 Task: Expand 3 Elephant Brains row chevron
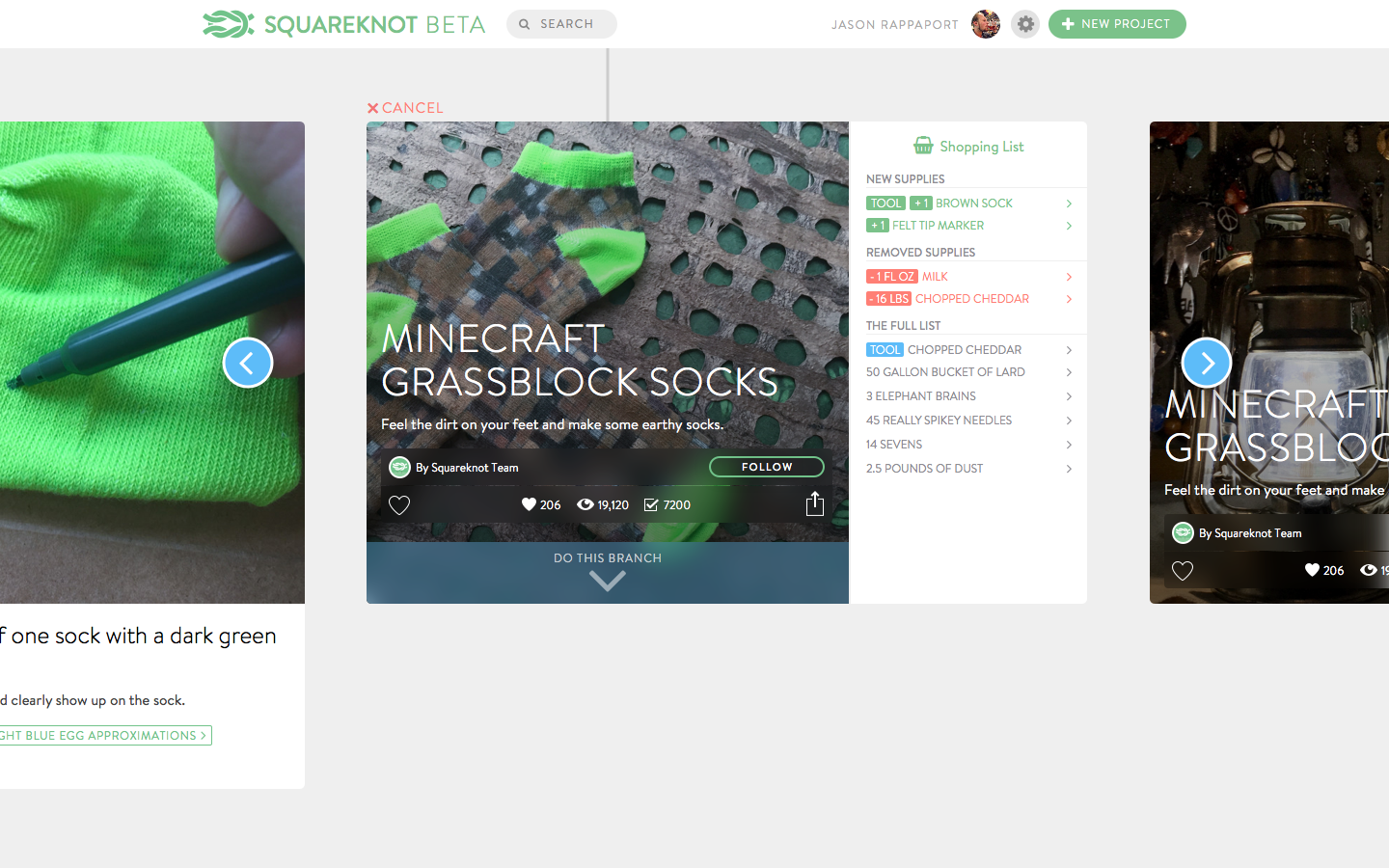(1069, 396)
